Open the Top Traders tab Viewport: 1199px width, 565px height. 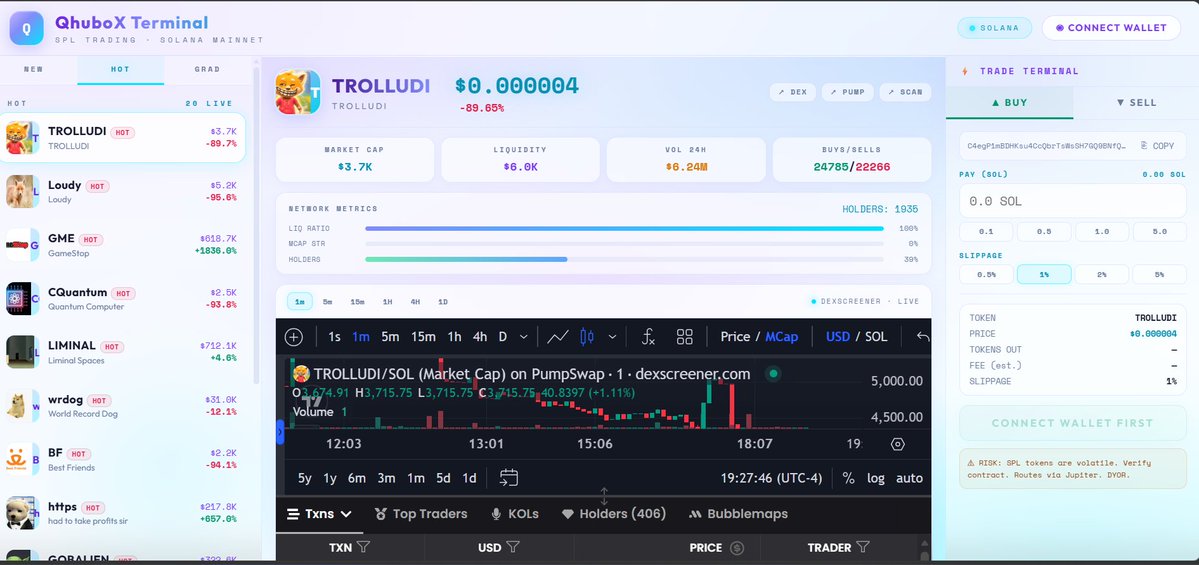(421, 514)
